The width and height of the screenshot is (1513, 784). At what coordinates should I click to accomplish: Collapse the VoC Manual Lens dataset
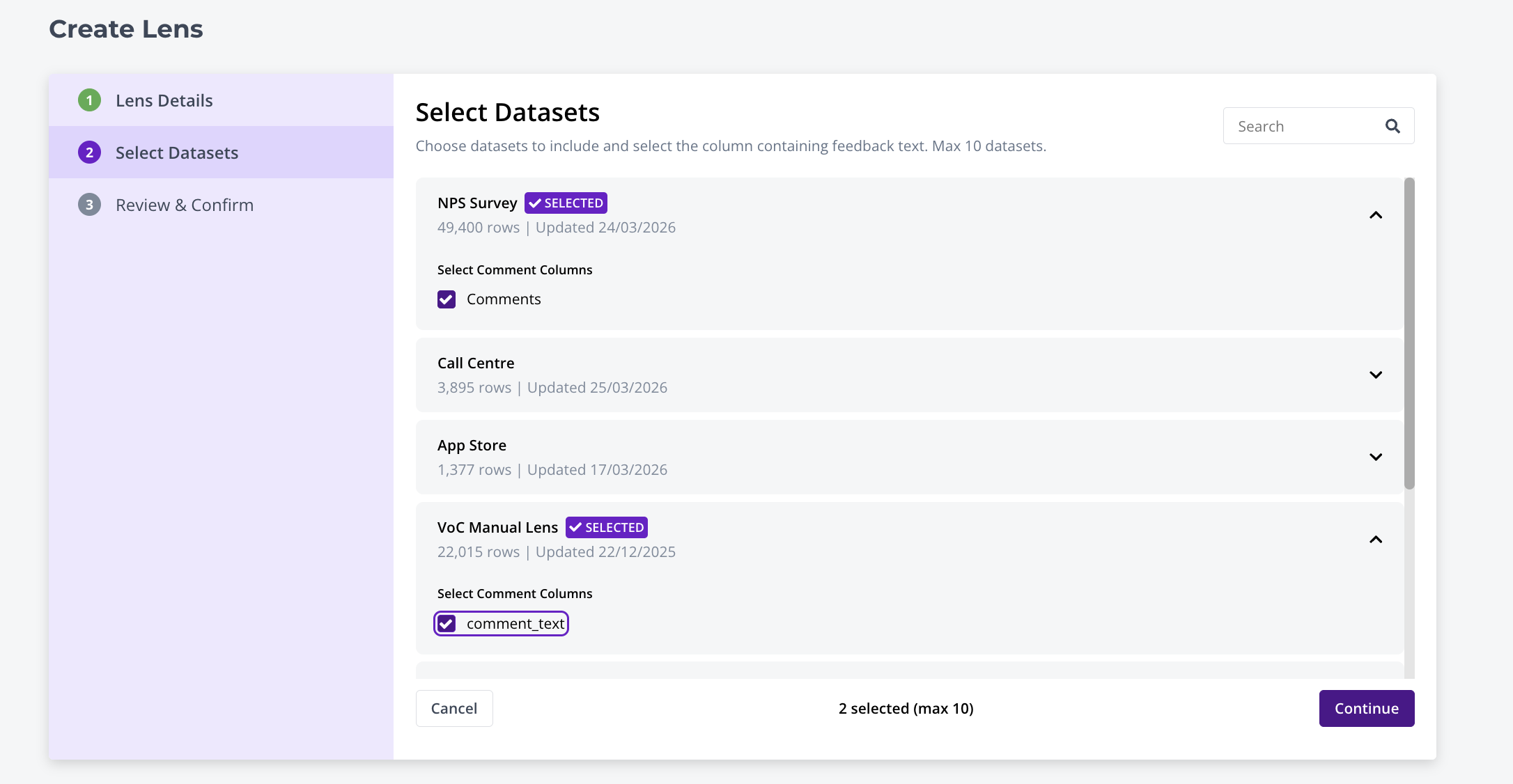coord(1375,540)
